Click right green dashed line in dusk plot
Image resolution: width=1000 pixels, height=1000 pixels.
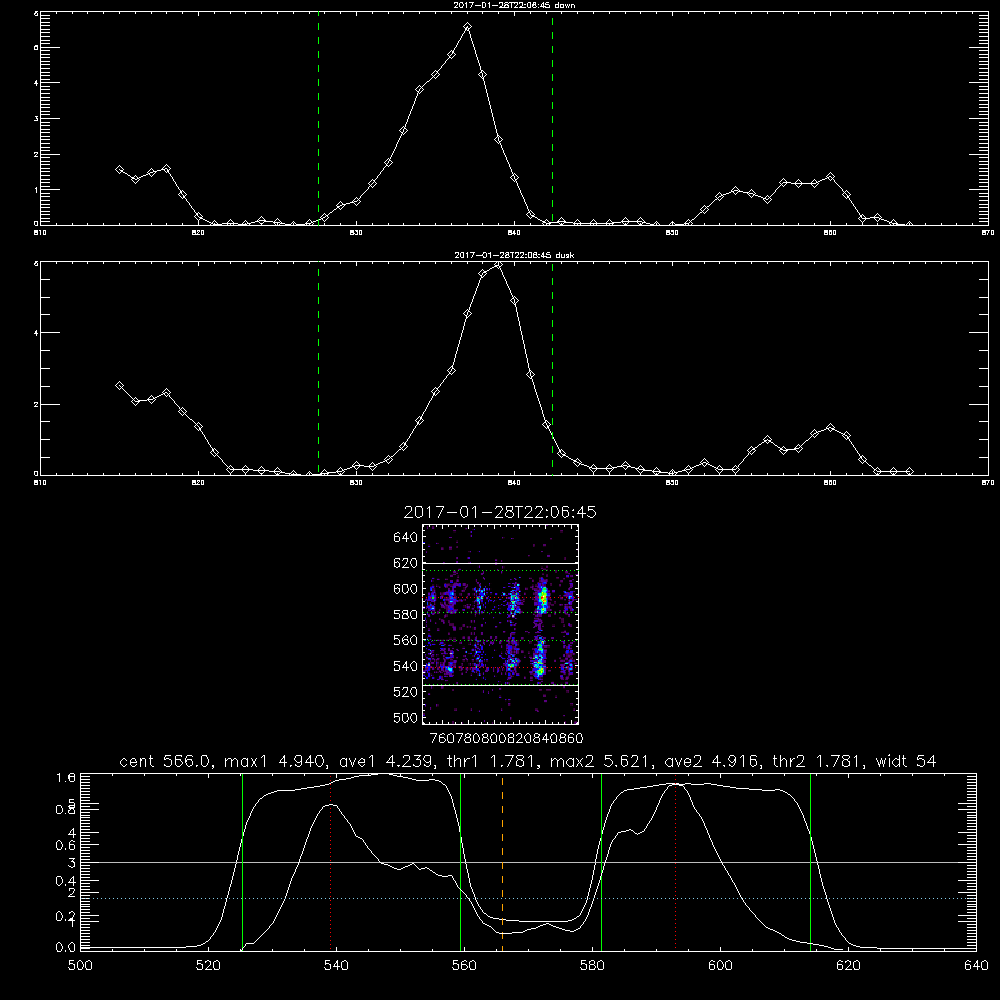click(x=552, y=368)
